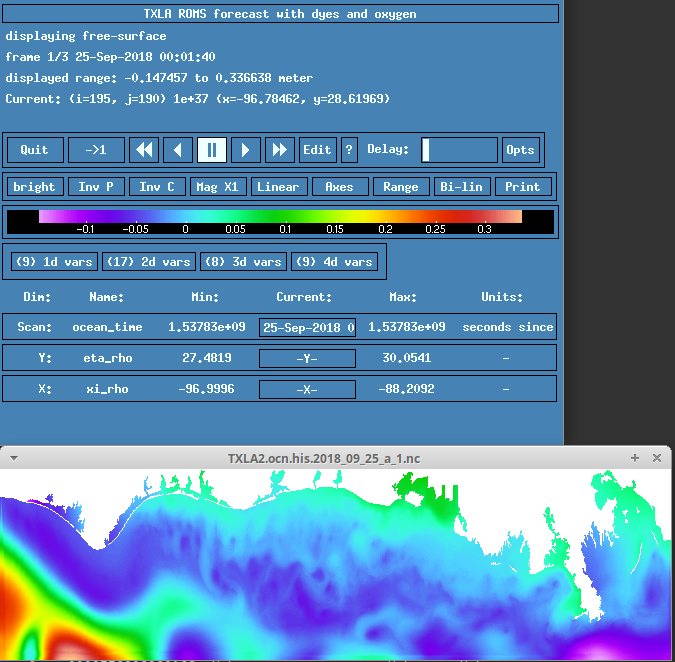This screenshot has height=662, width=675.
Task: Toggle Inv P to invert picture
Action: [96, 187]
